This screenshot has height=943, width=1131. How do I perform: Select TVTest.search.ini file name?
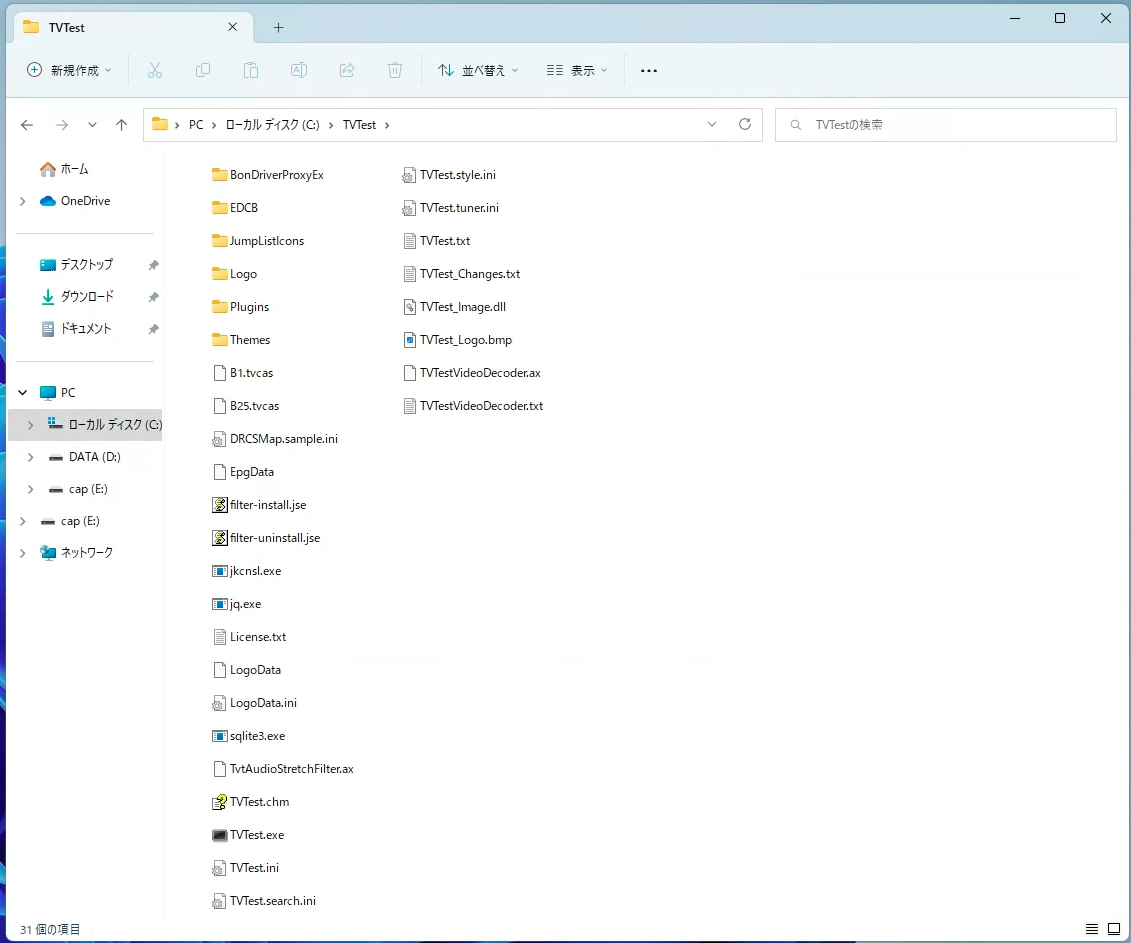pyautogui.click(x=273, y=901)
